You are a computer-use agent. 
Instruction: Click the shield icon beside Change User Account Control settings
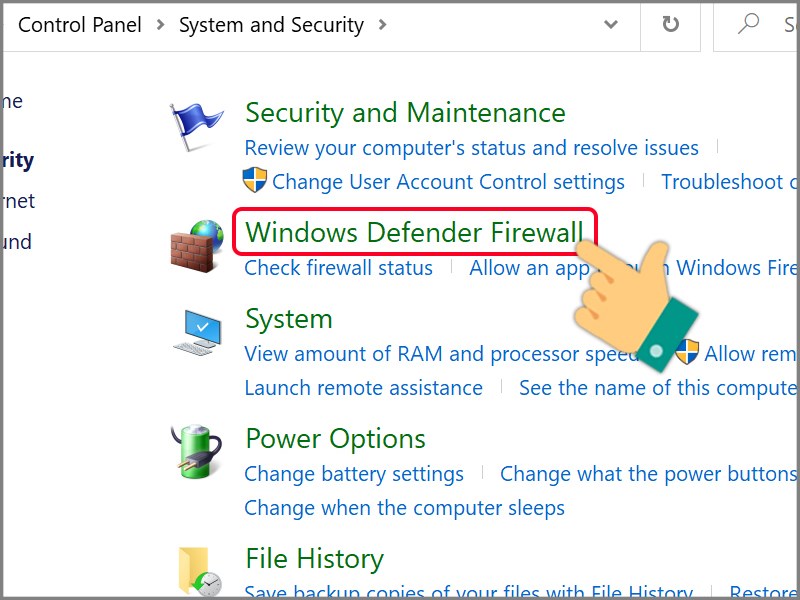pos(254,182)
